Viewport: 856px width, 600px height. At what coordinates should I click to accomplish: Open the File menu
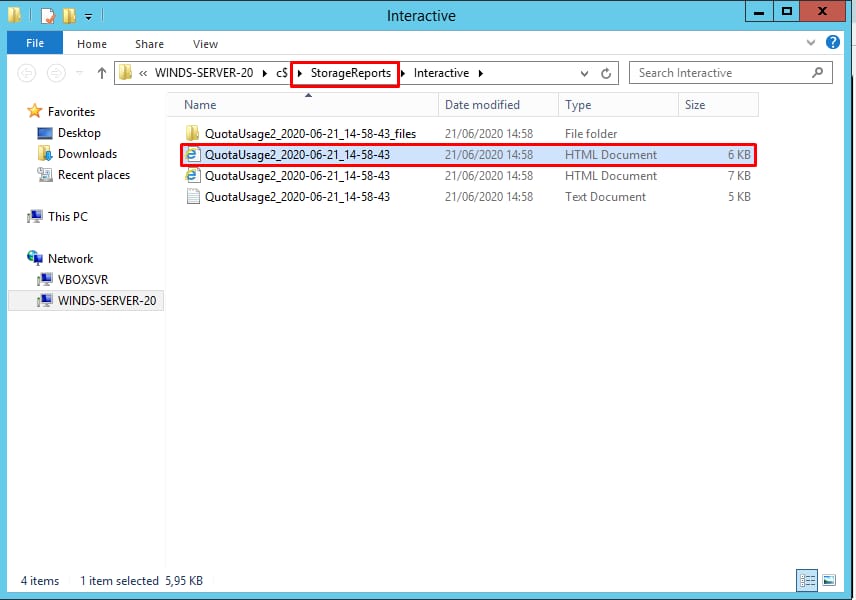point(34,43)
